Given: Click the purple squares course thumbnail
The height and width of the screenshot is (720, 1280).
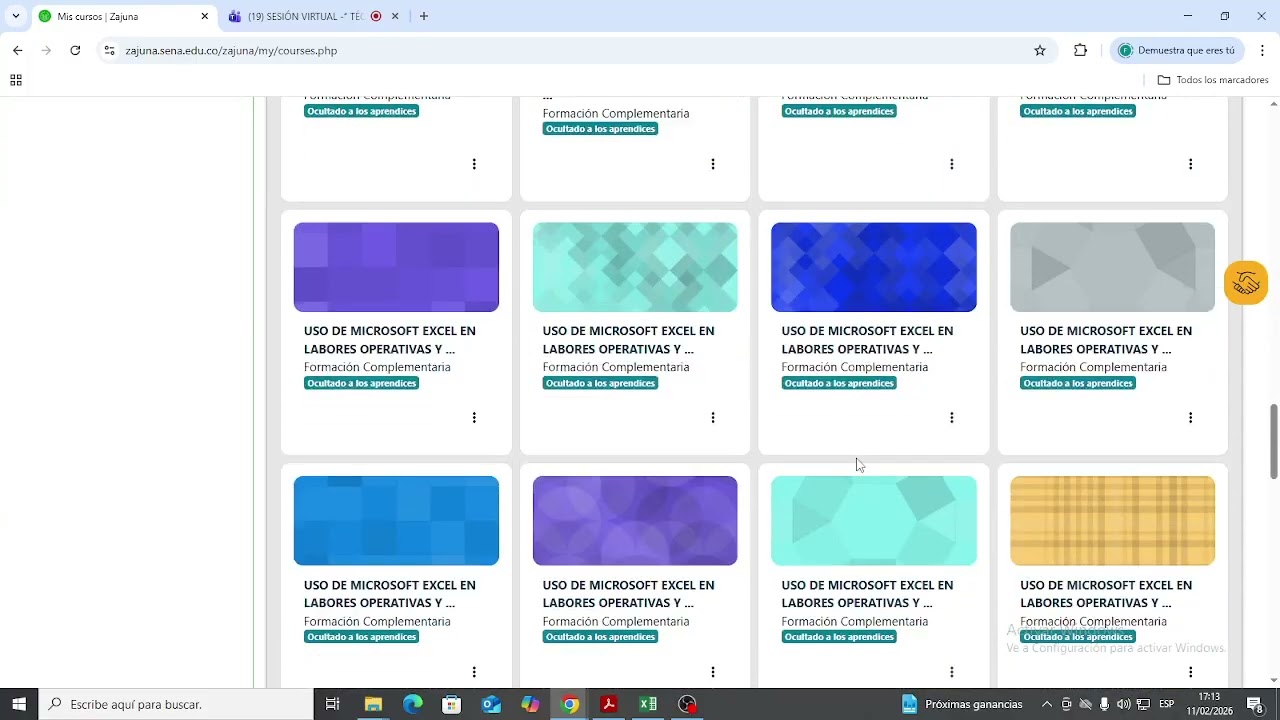Looking at the screenshot, I should pos(396,267).
